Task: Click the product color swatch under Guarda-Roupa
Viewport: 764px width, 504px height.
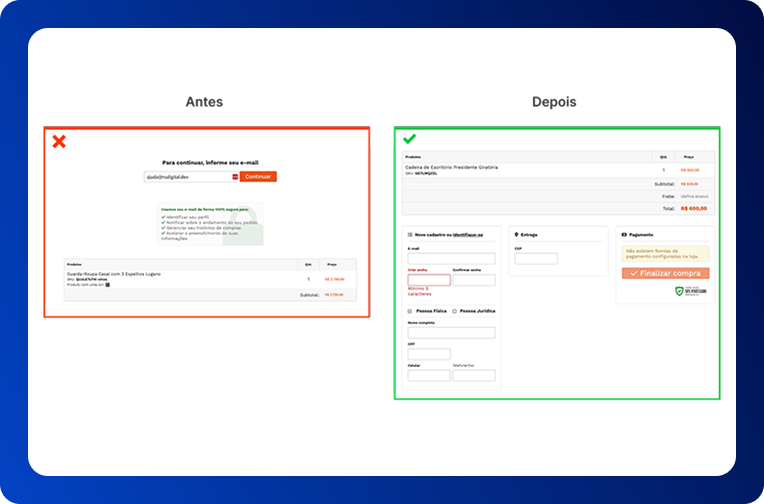Action: click(x=107, y=285)
